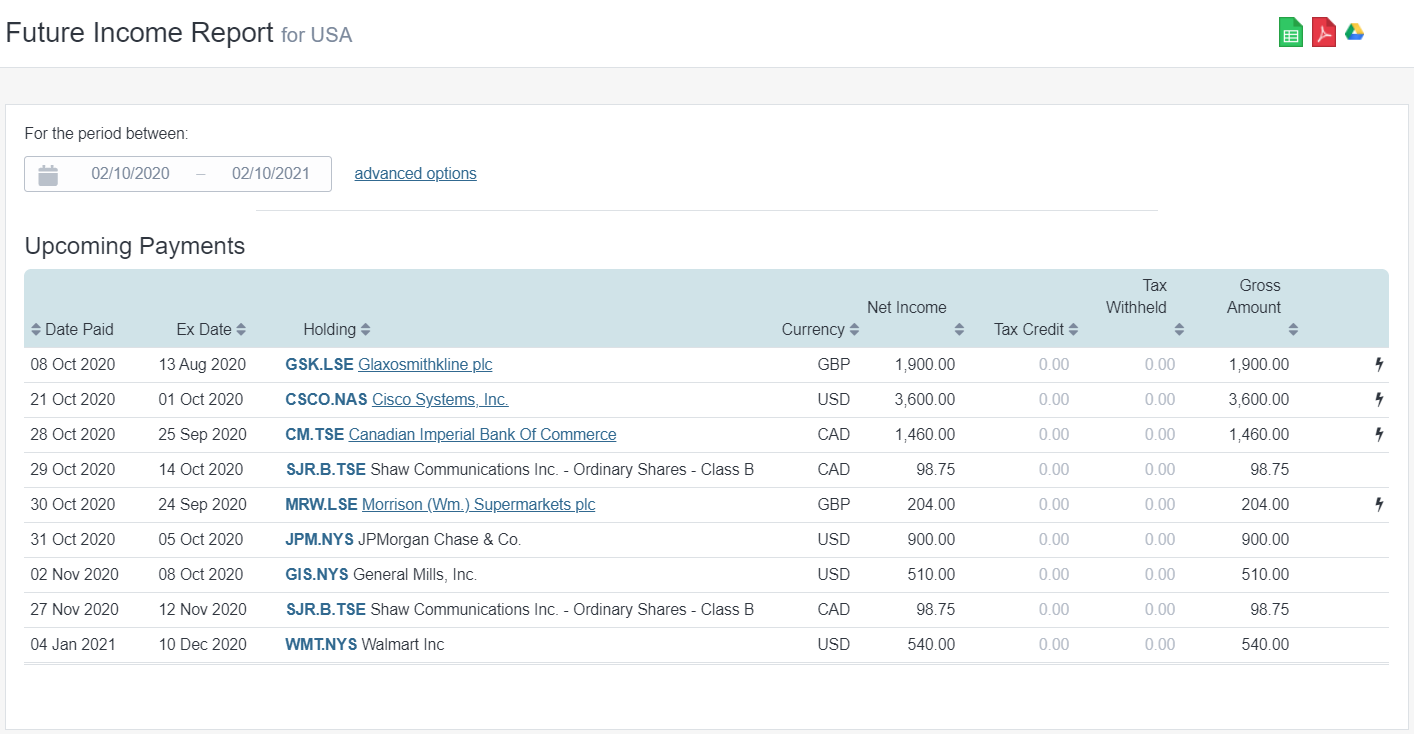
Task: Open the advanced options link
Action: click(415, 173)
